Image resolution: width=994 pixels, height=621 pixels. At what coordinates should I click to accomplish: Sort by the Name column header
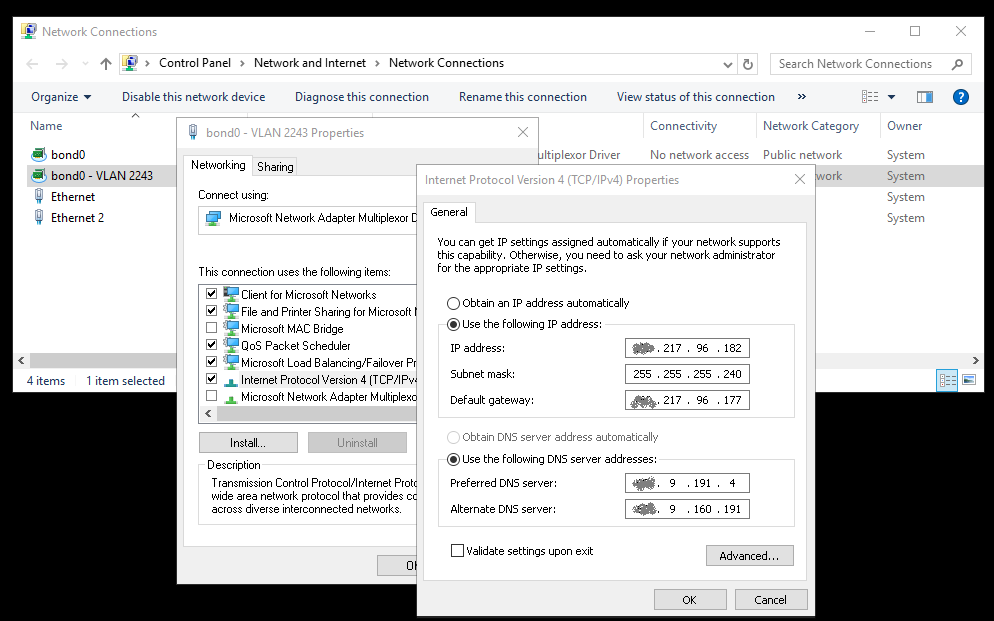(46, 126)
